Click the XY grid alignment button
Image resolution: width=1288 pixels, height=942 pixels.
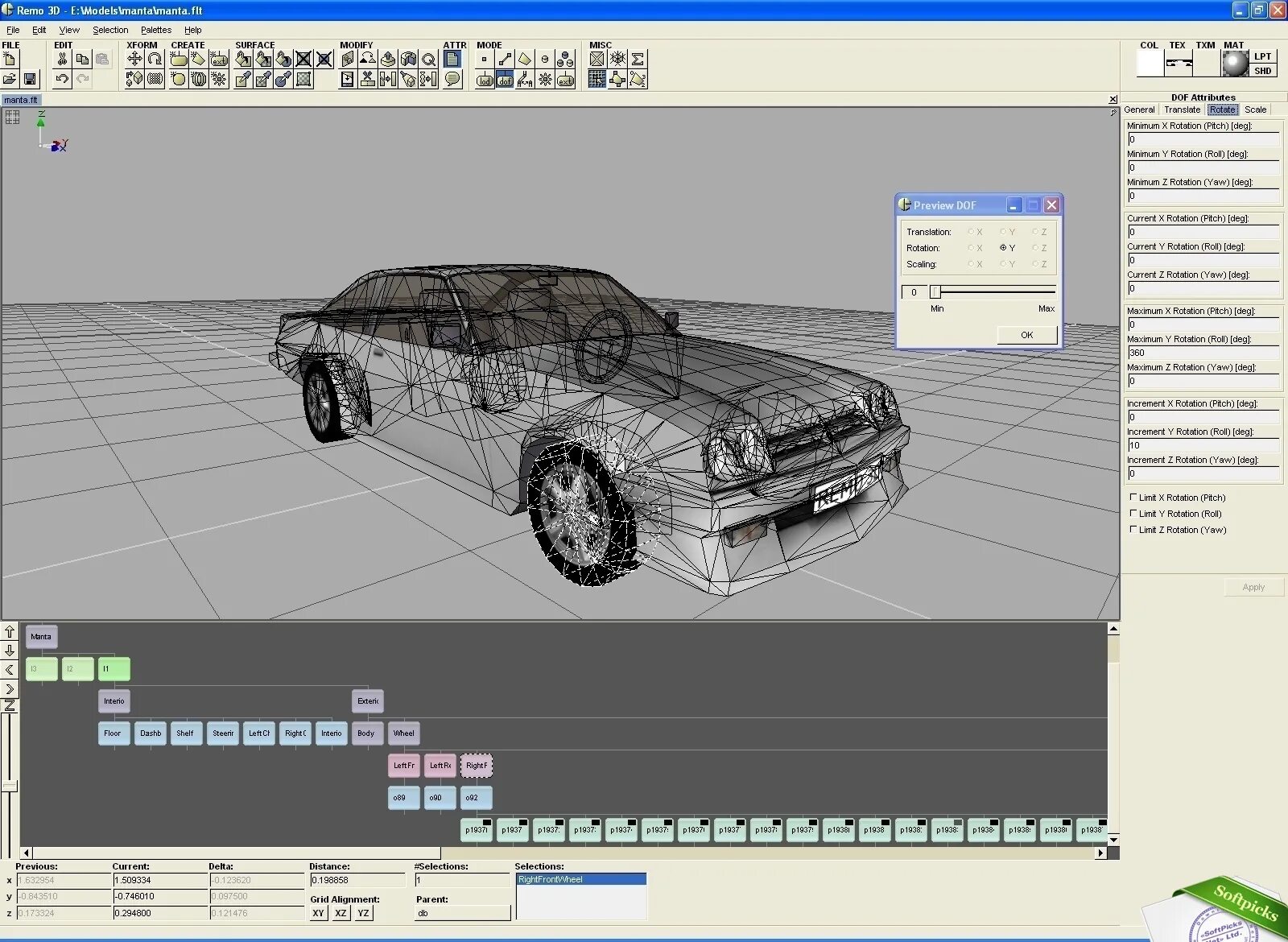pyautogui.click(x=318, y=913)
